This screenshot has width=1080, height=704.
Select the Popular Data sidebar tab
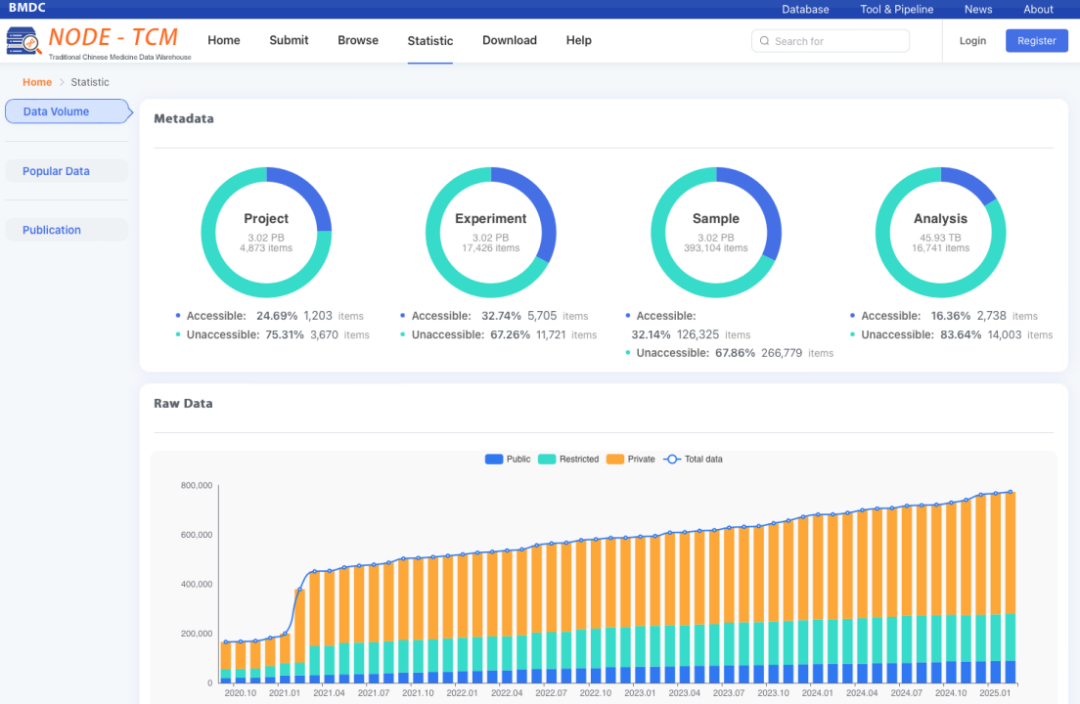point(67,171)
